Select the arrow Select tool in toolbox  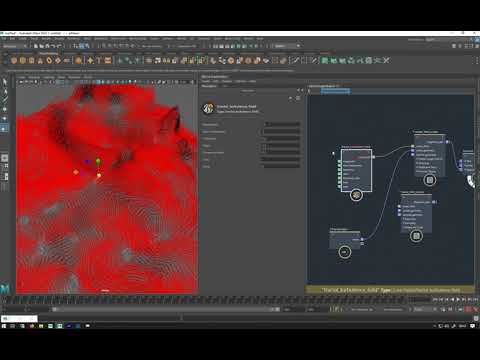click(4, 82)
